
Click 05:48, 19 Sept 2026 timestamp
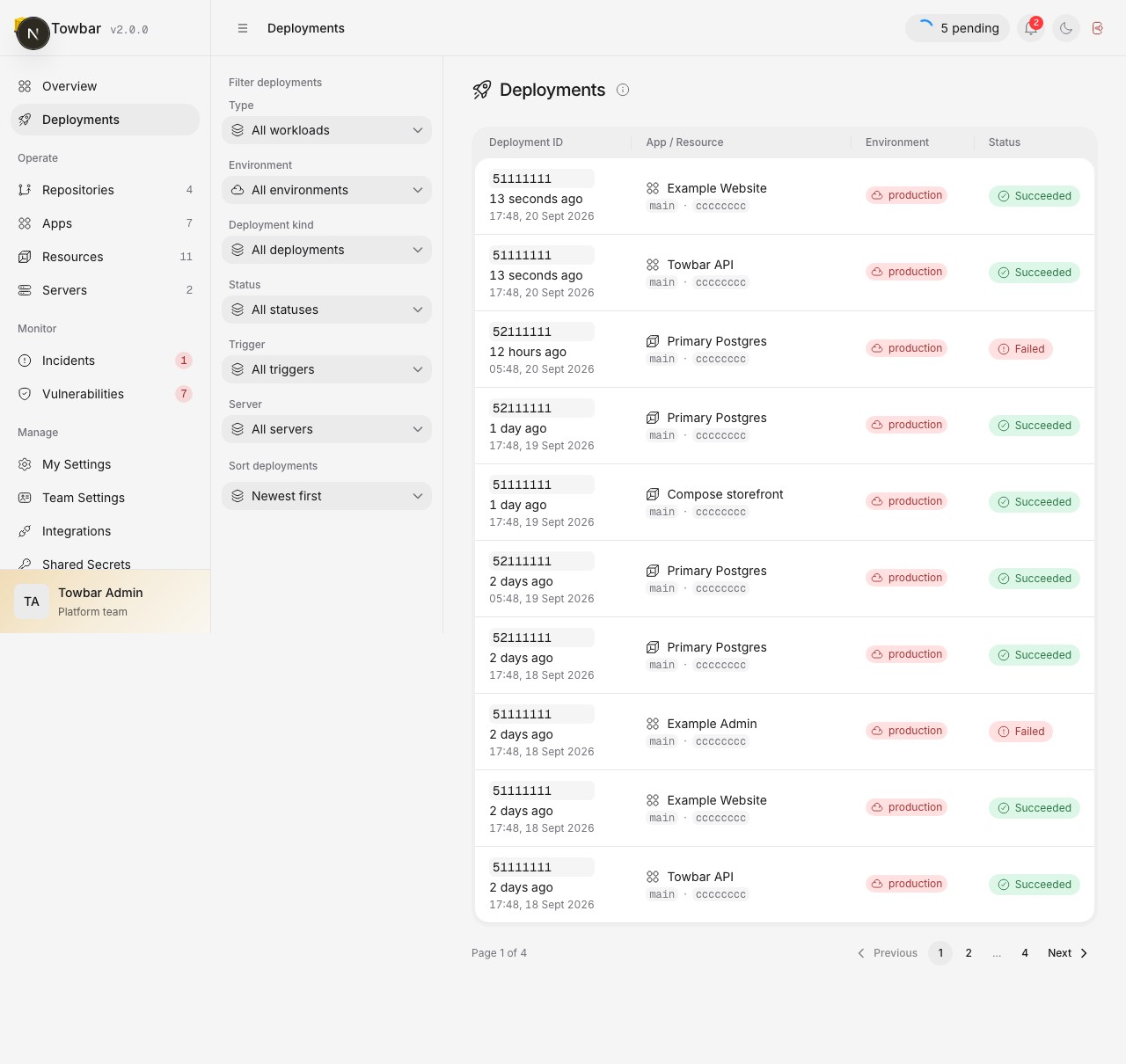[x=542, y=599]
